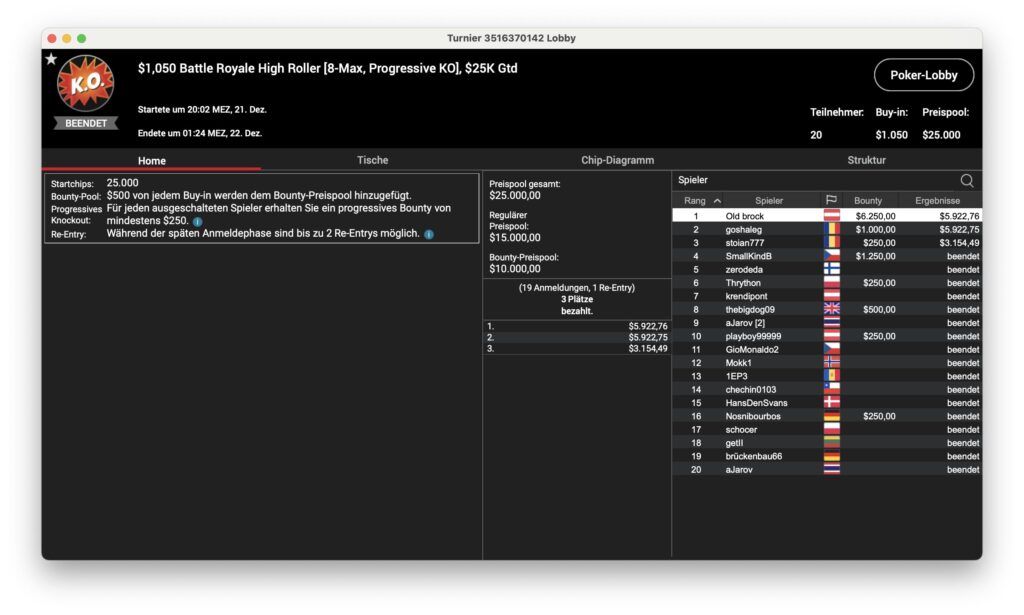Select the Home tab
The width and height of the screenshot is (1024, 615).
coord(152,160)
